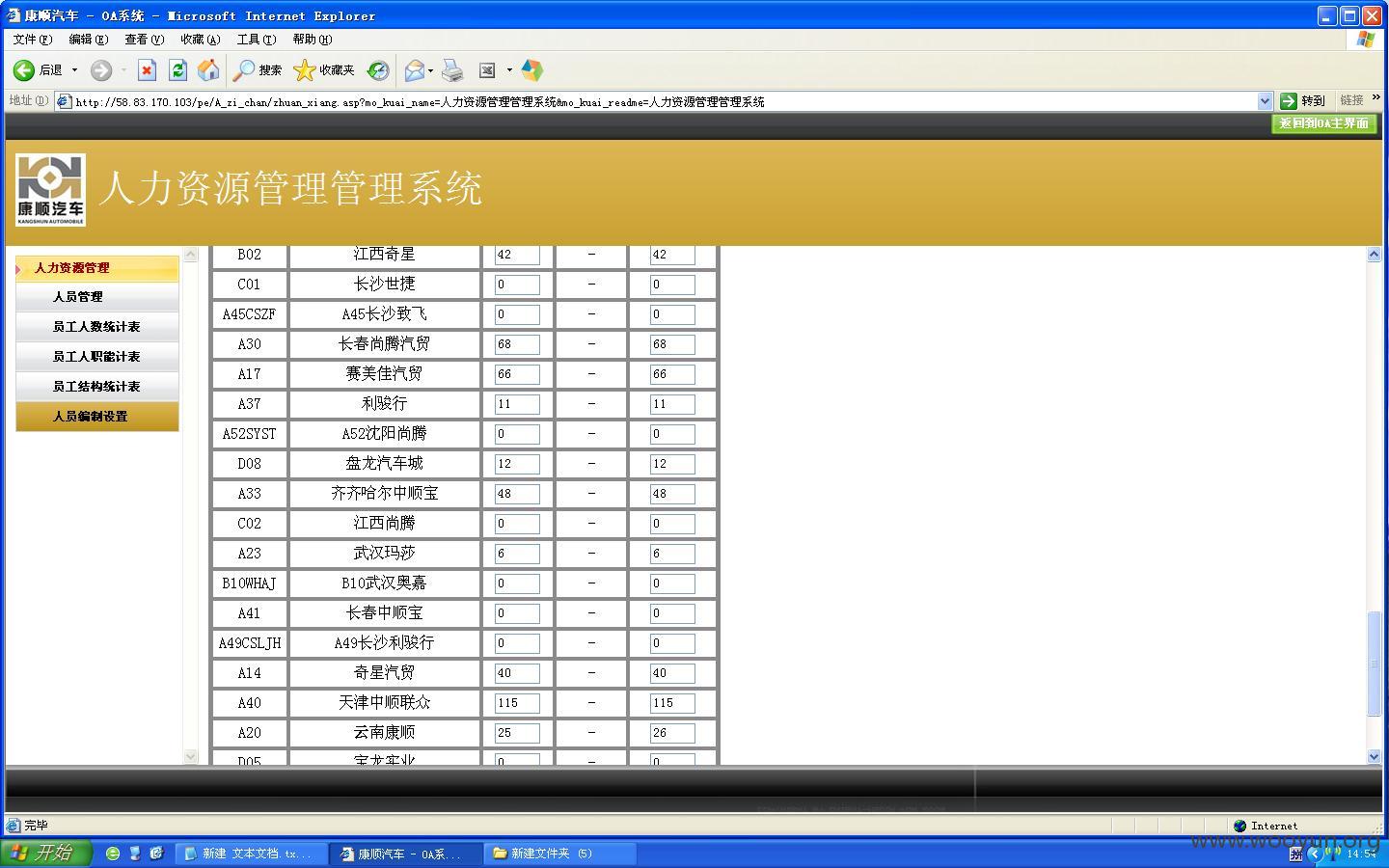Click the Windows 开始 Start button
The height and width of the screenshot is (868, 1389).
click(x=45, y=853)
